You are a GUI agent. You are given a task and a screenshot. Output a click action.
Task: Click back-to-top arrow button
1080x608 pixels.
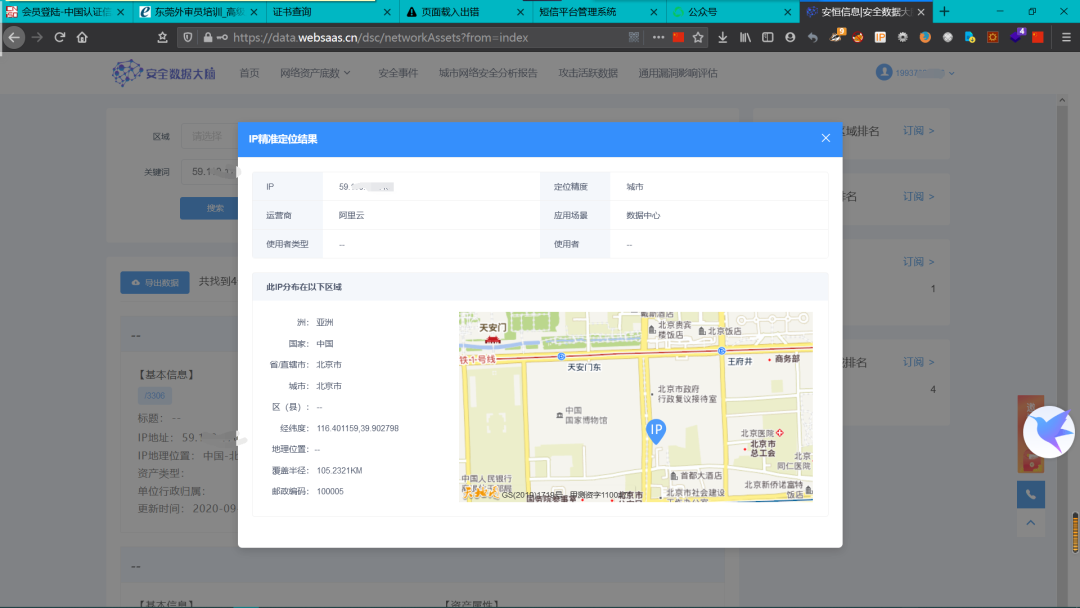pos(1030,523)
